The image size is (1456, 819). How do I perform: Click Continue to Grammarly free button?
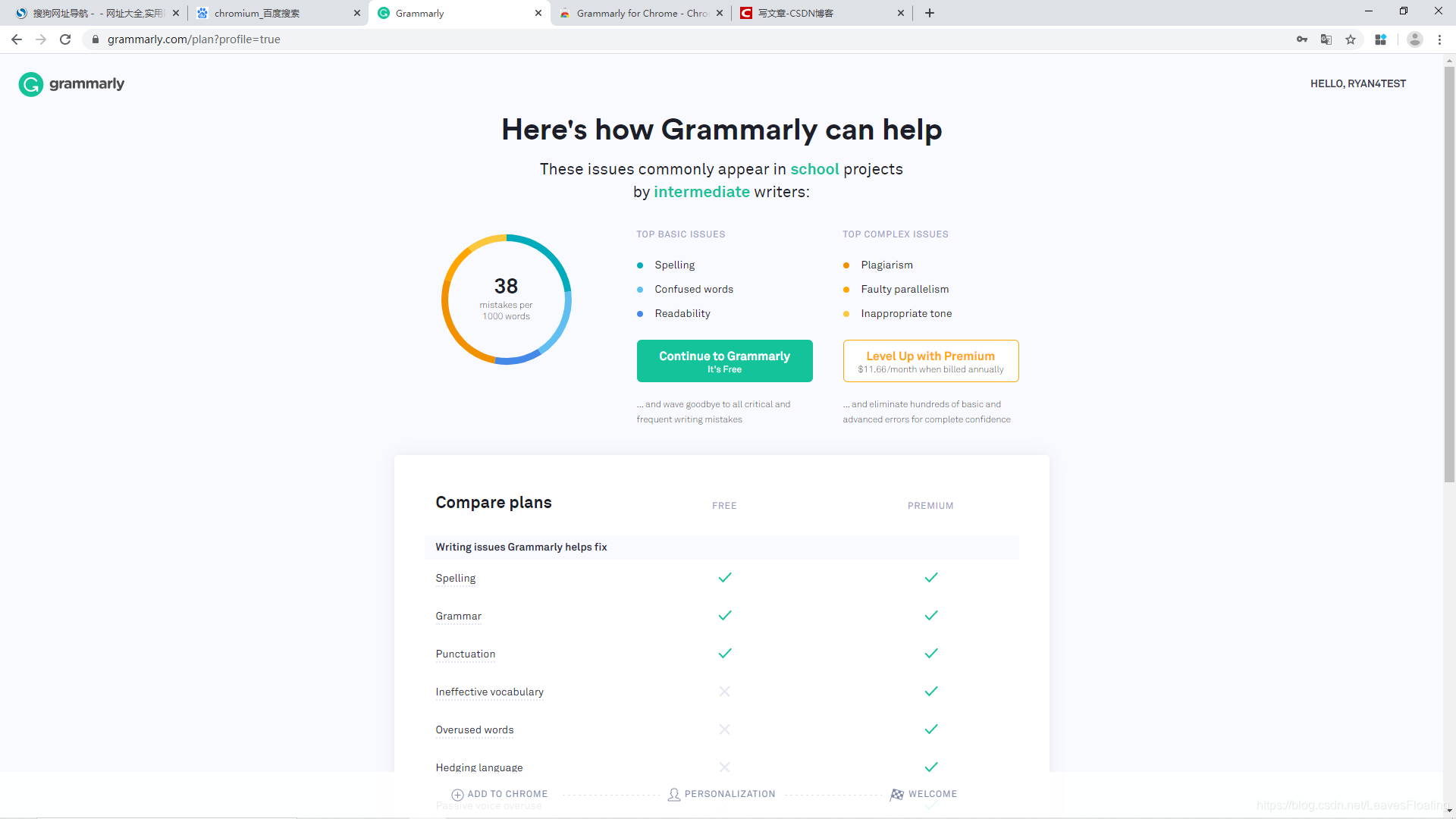[724, 361]
